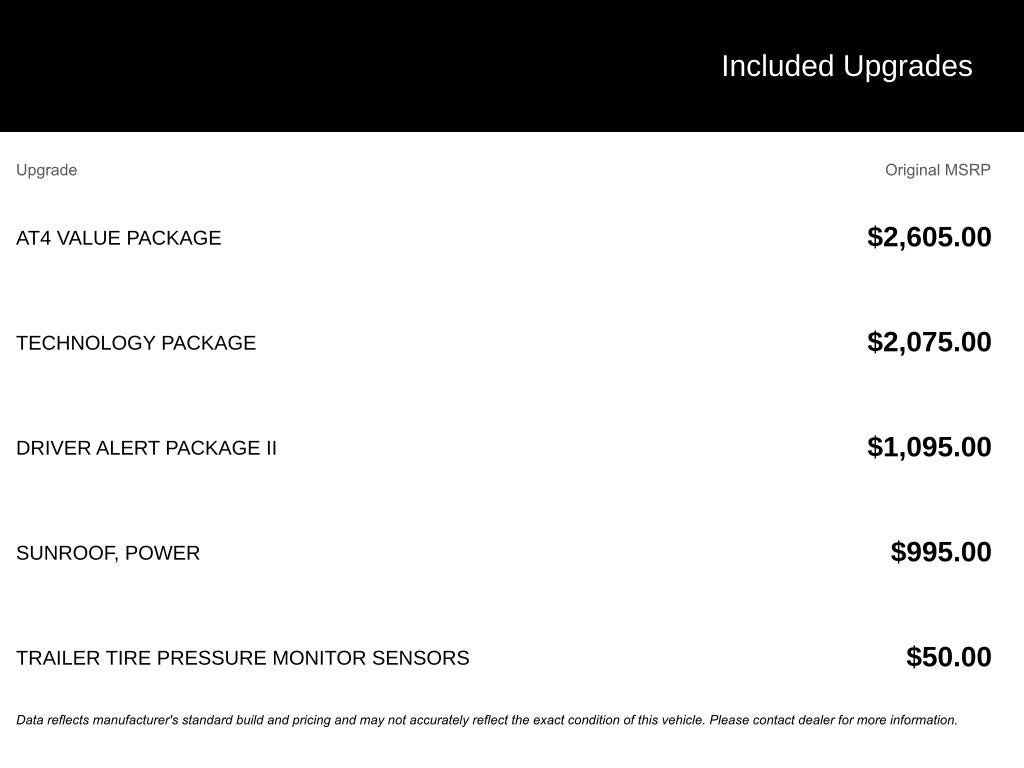Click the $1,095.00 price value
The width and height of the screenshot is (1024, 768).
tap(929, 447)
